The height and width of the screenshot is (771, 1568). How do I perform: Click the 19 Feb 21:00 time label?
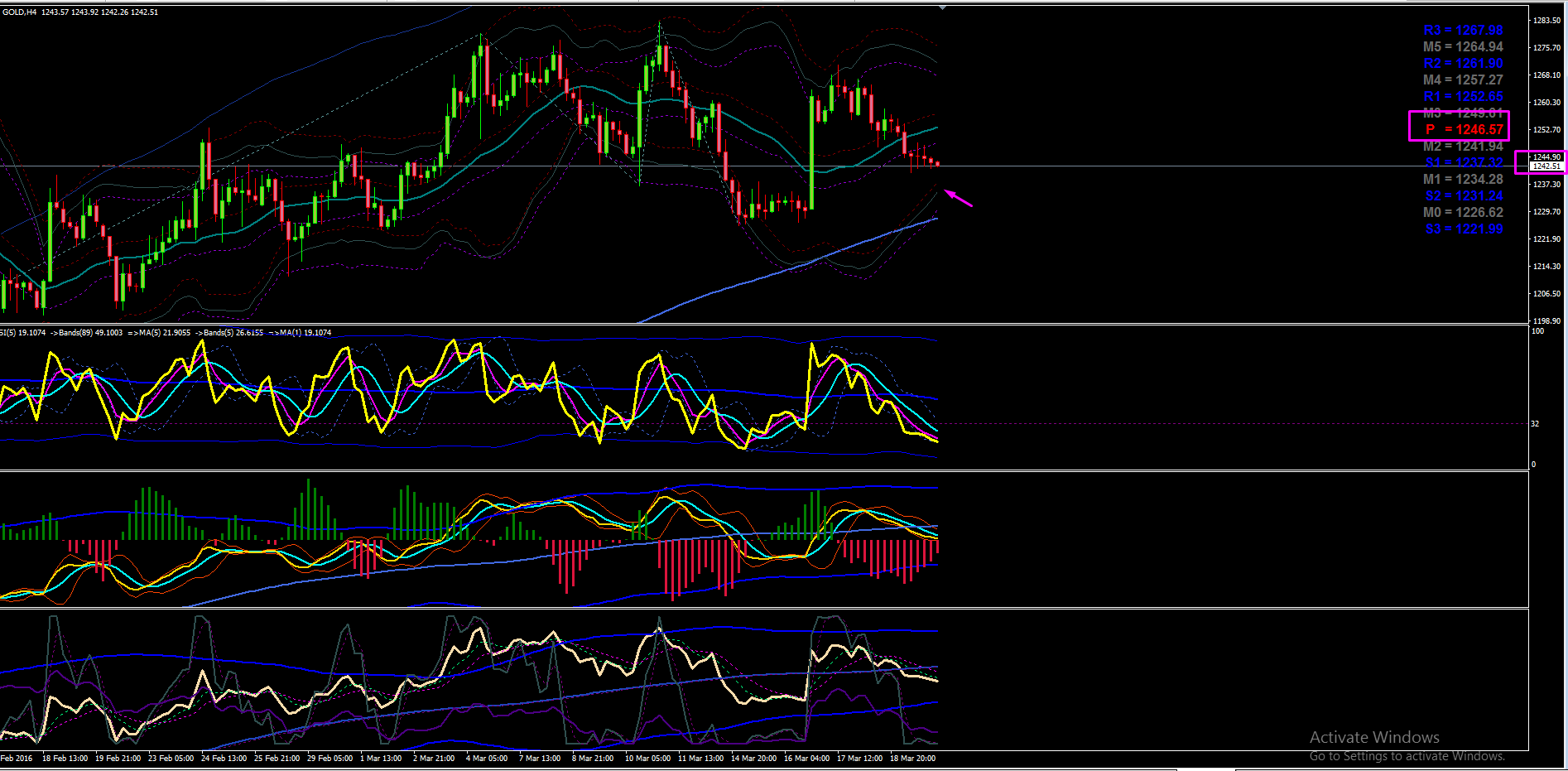[x=118, y=759]
